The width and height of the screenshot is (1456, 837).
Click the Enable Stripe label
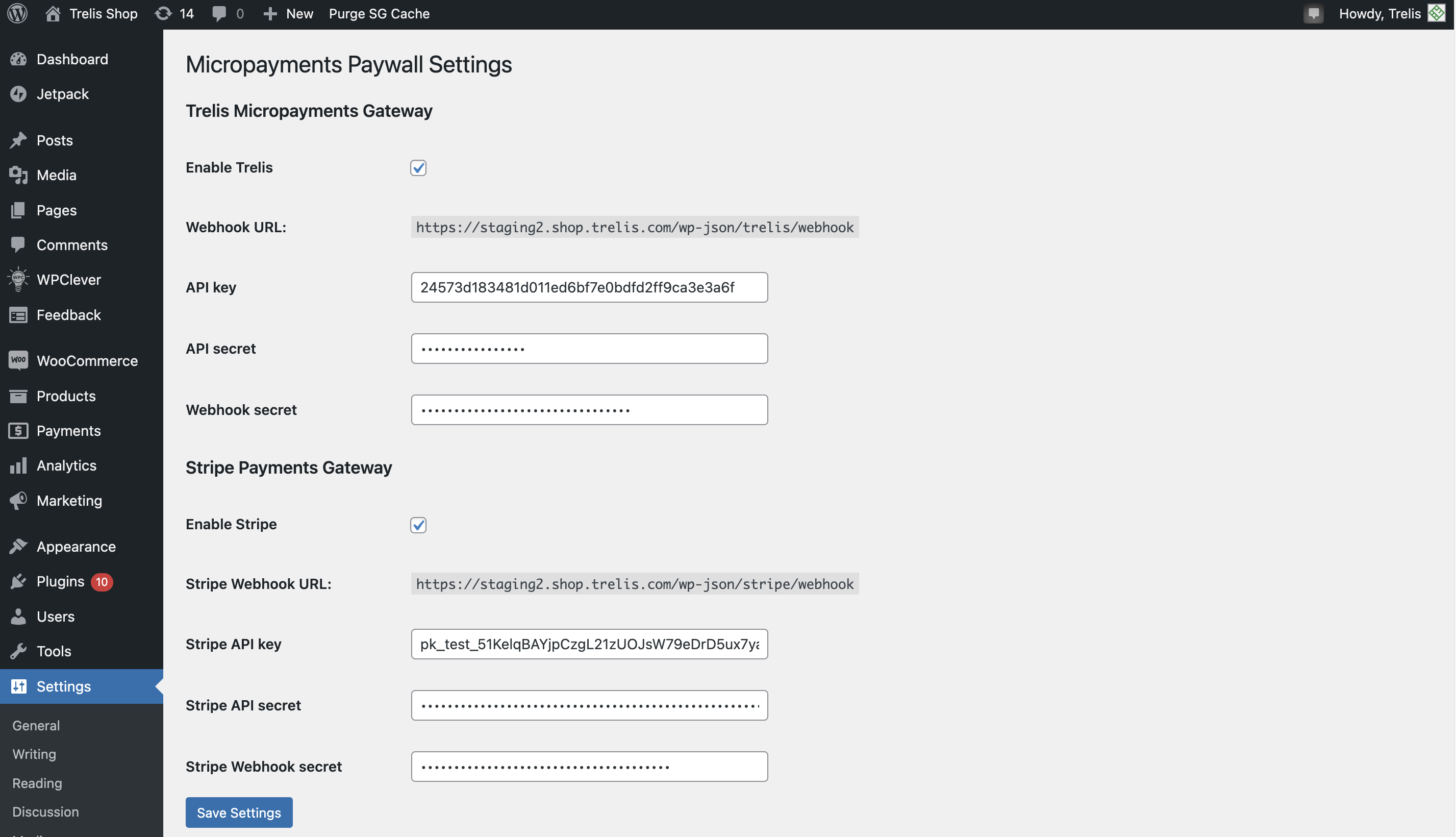pyautogui.click(x=231, y=524)
